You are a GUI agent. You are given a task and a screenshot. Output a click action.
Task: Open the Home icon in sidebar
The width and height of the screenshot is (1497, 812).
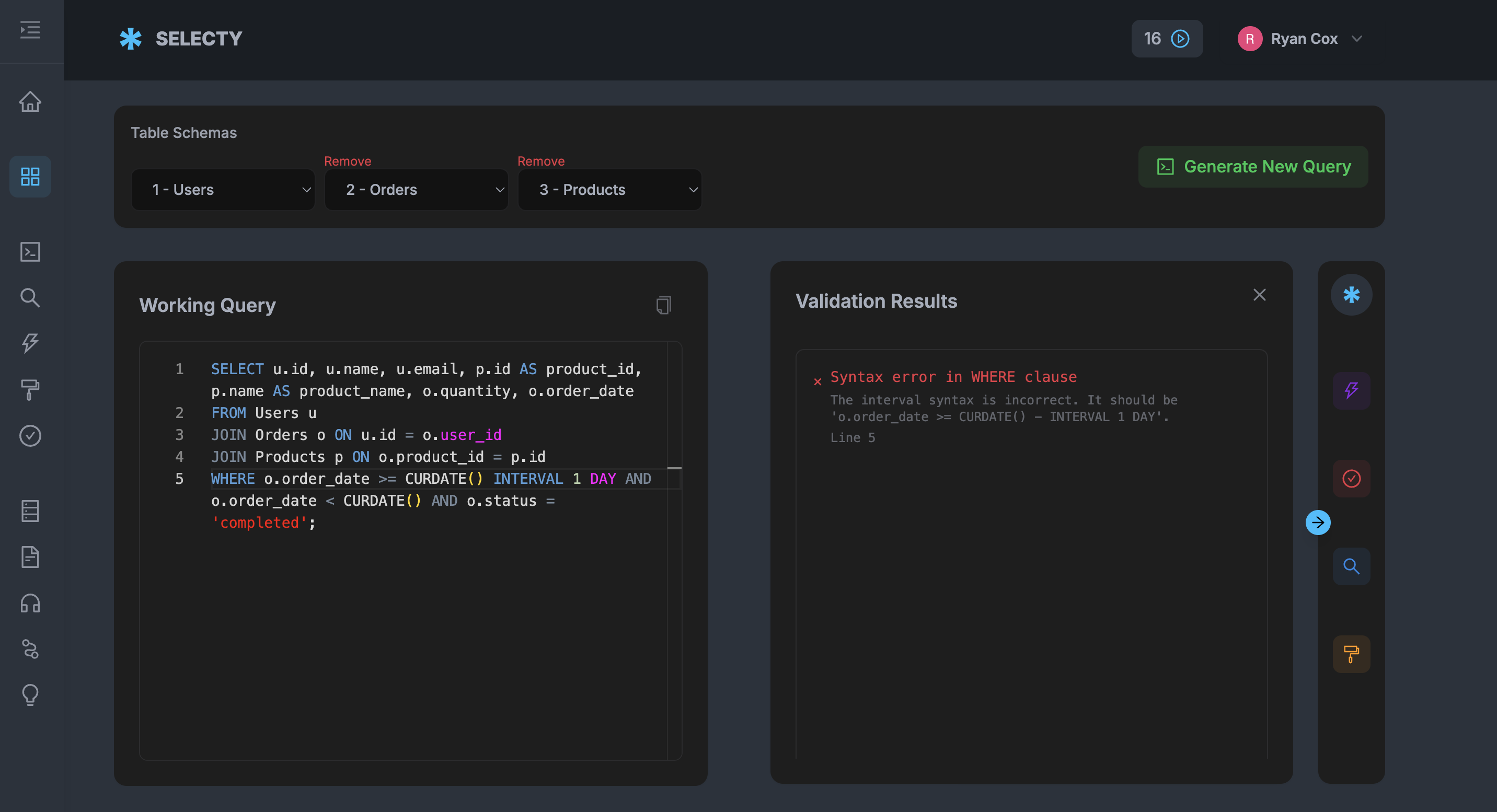click(x=30, y=102)
